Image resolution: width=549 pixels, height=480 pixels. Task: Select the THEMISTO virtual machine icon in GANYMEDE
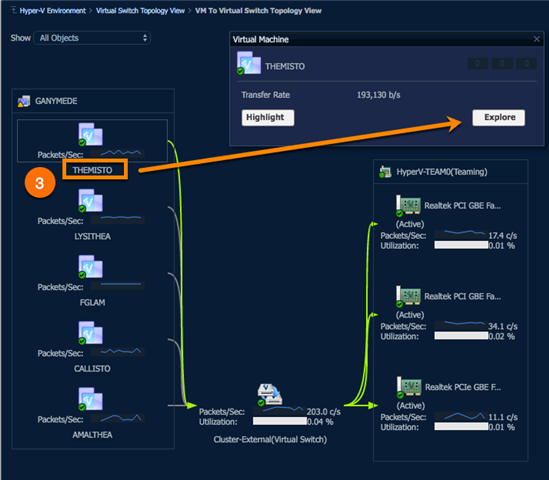click(x=90, y=134)
